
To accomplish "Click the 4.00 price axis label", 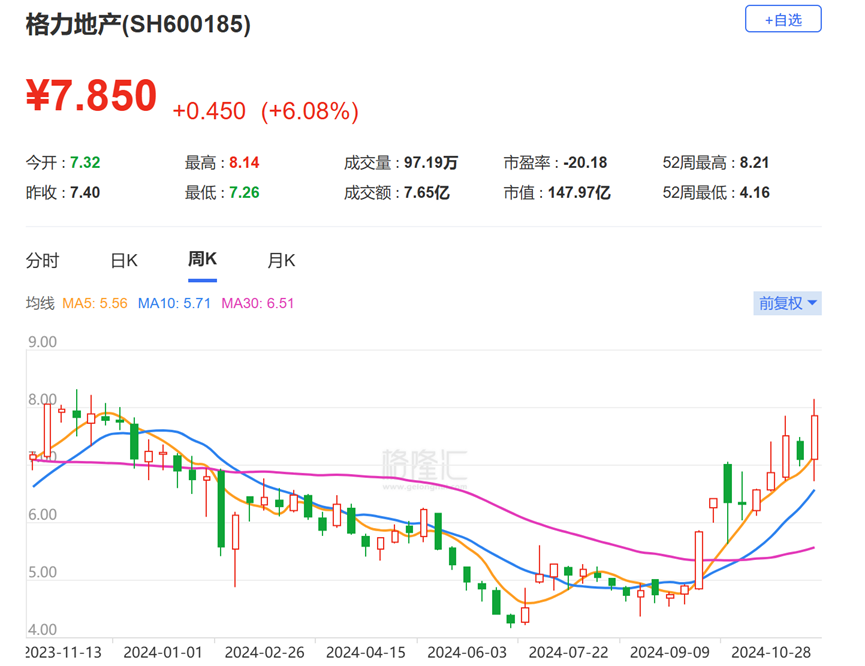I will coord(42,630).
